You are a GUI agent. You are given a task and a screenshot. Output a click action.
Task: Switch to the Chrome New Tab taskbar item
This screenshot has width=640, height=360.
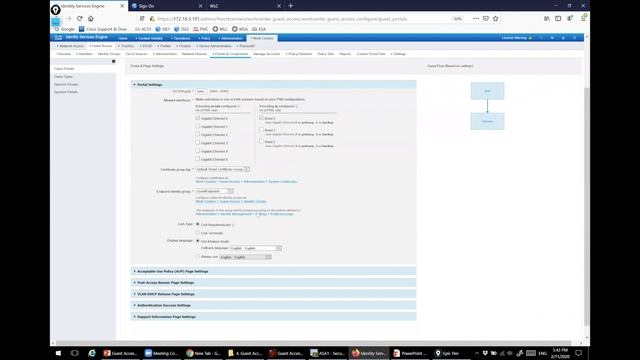point(203,353)
